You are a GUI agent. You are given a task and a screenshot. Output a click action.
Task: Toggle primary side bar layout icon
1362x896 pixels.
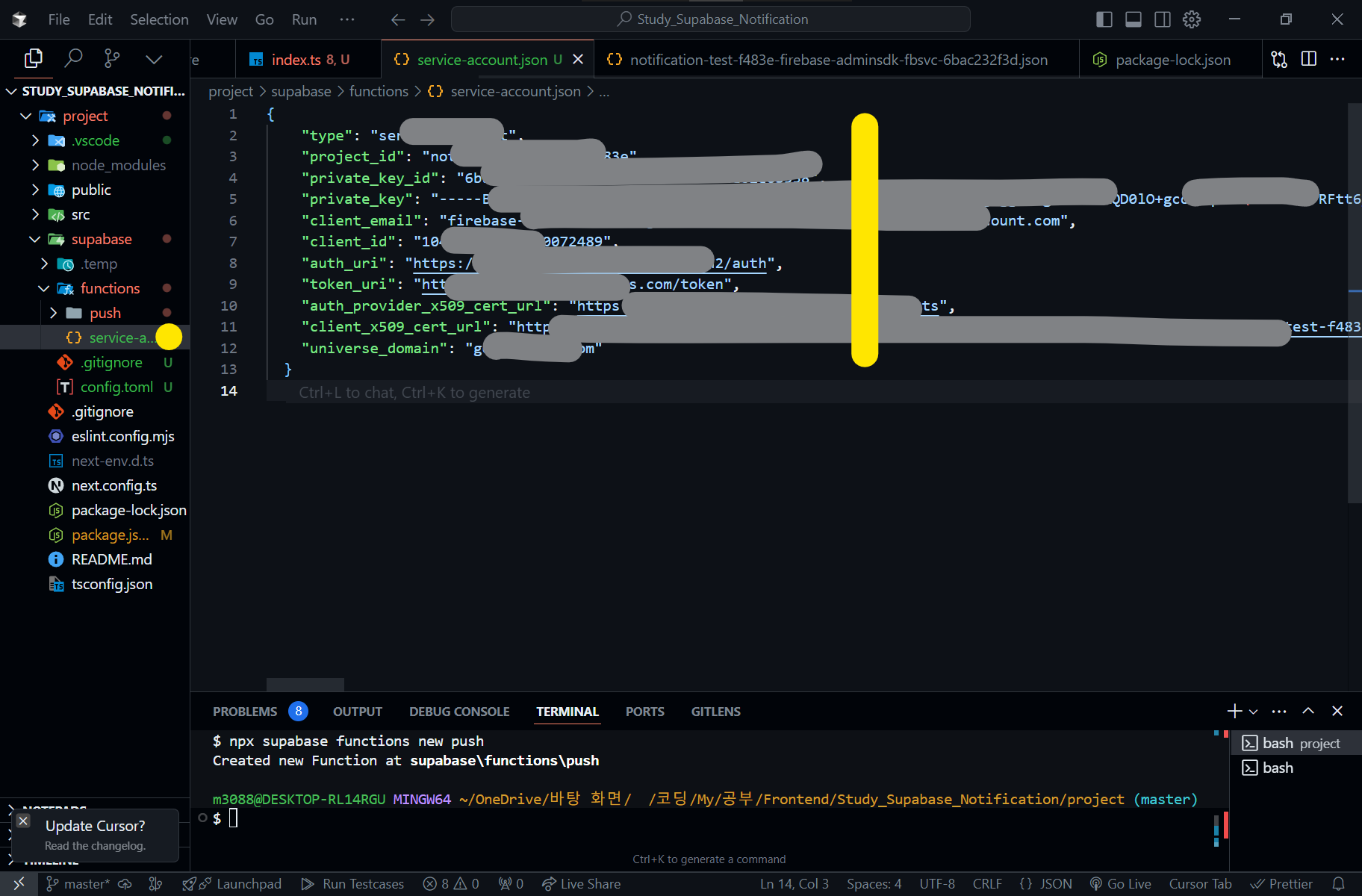tap(1104, 19)
